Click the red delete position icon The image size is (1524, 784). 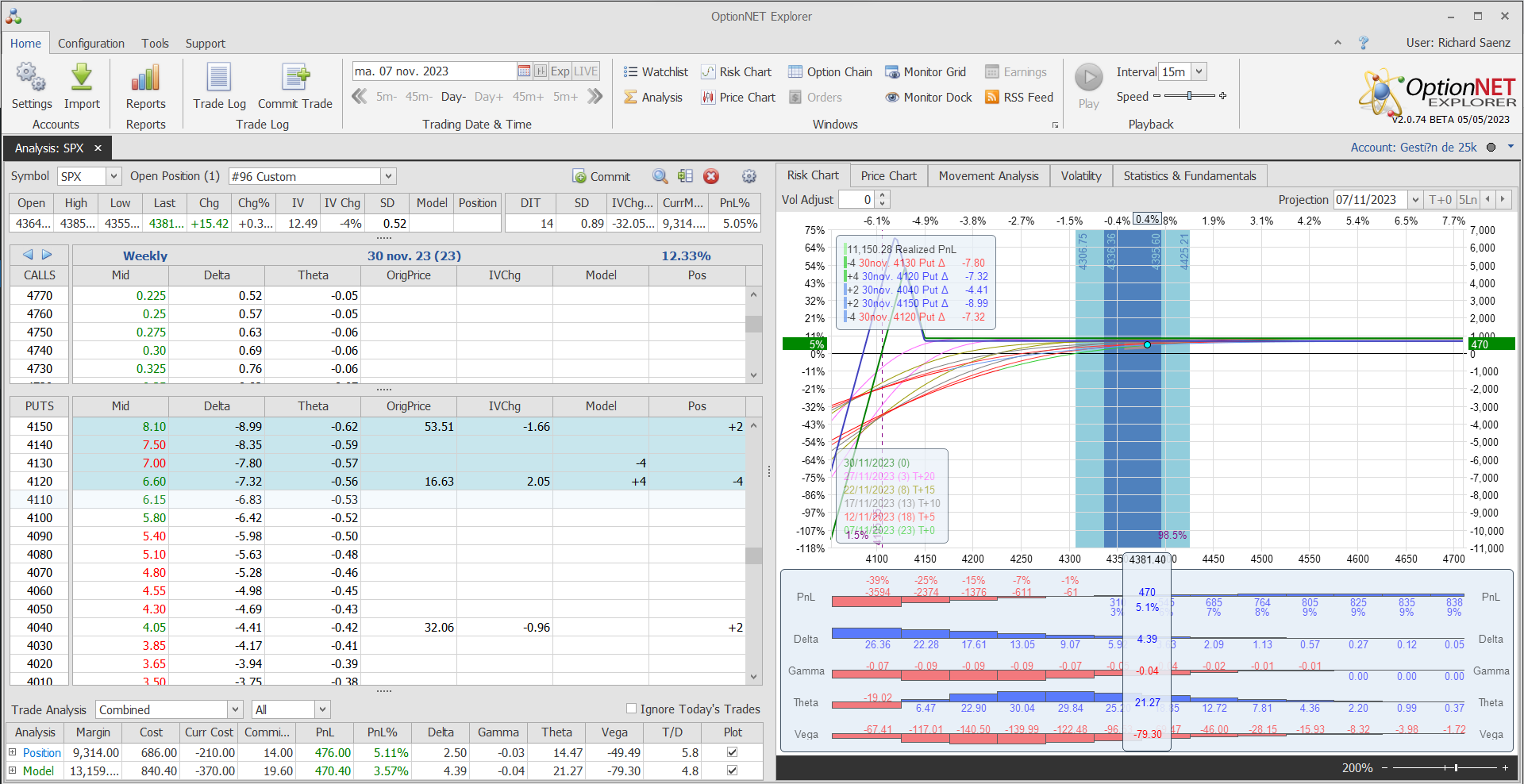711,176
